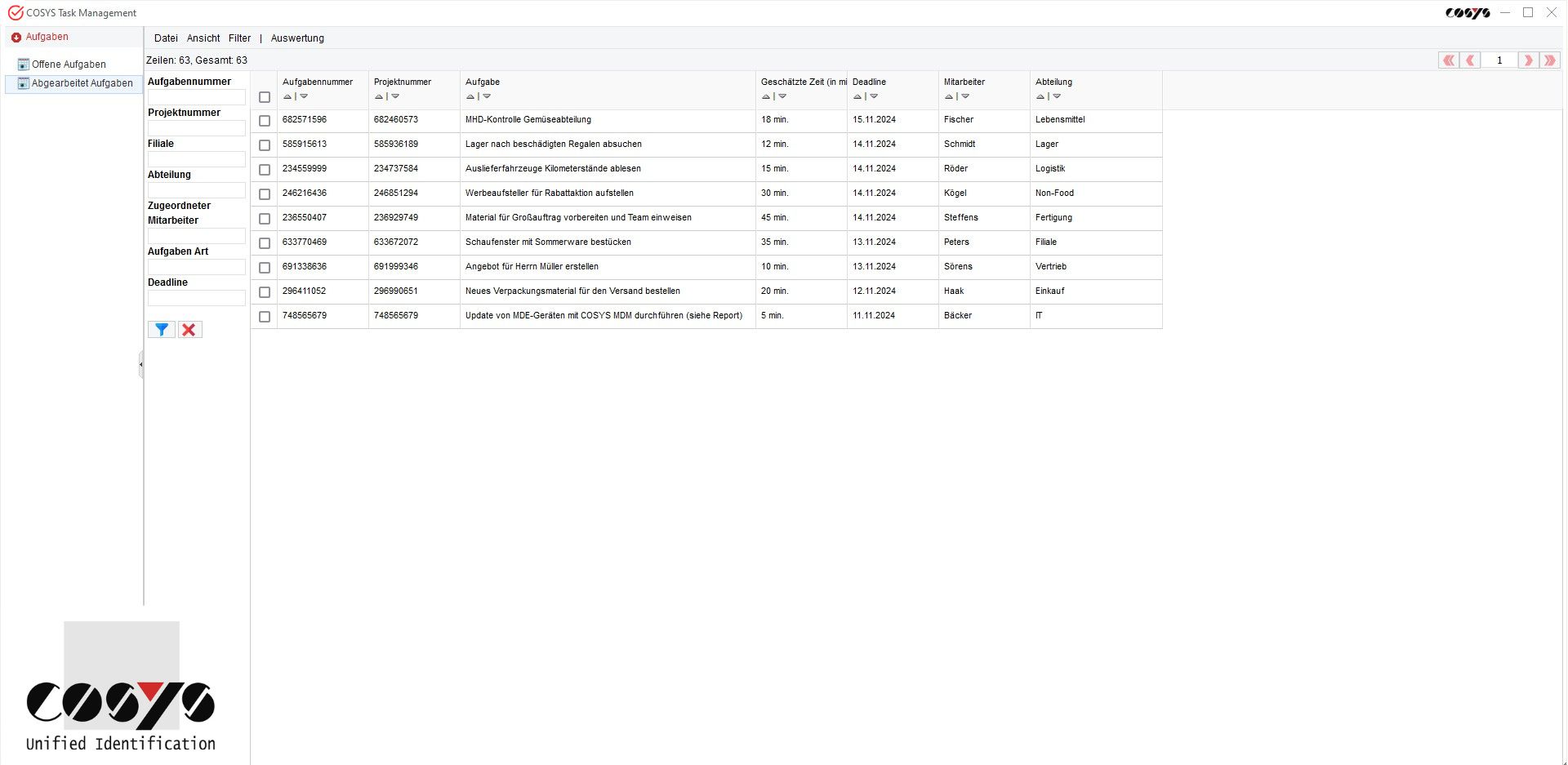Check the row for task 691338636

(x=265, y=268)
